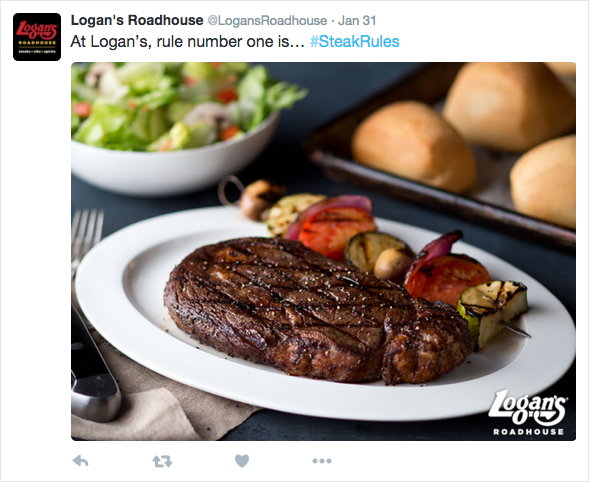
Task: Follow the #SteakRules hashtag
Action: pyautogui.click(x=355, y=41)
